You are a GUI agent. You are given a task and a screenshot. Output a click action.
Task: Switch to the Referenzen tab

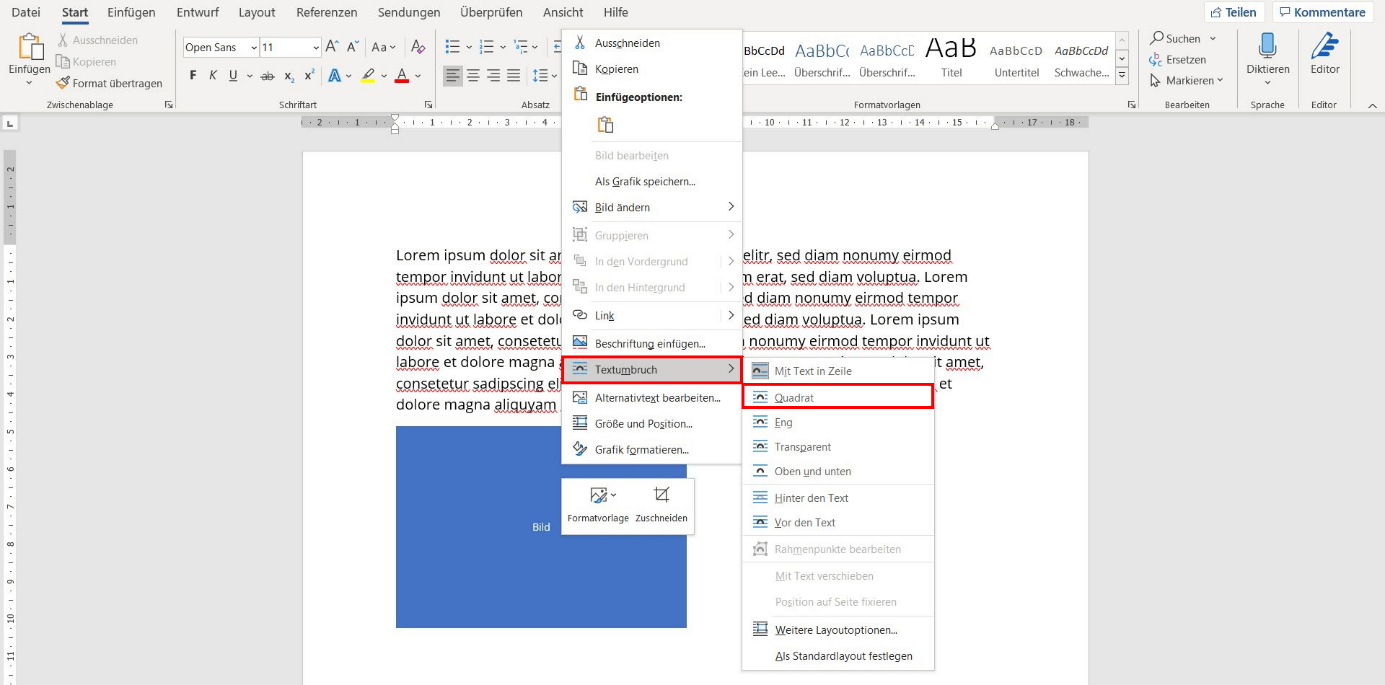(x=327, y=13)
